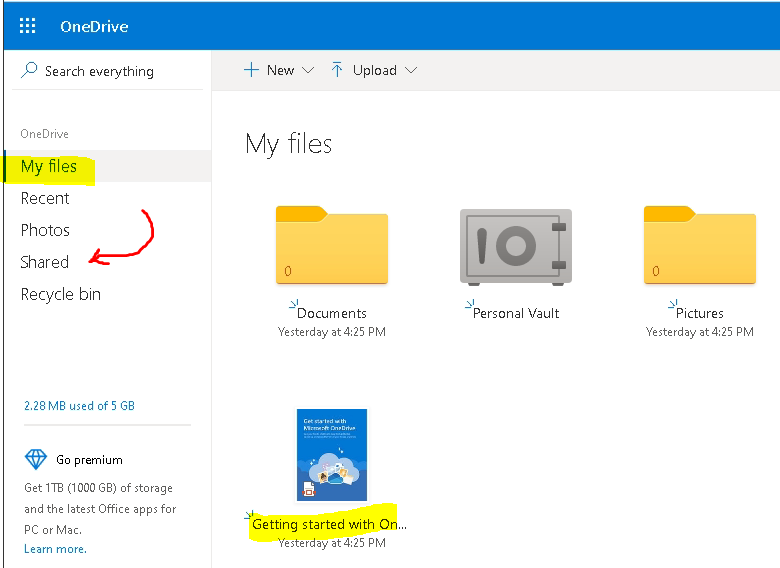This screenshot has width=780, height=568.
Task: Open Getting started with OneDrive thumbnail
Action: (332, 455)
